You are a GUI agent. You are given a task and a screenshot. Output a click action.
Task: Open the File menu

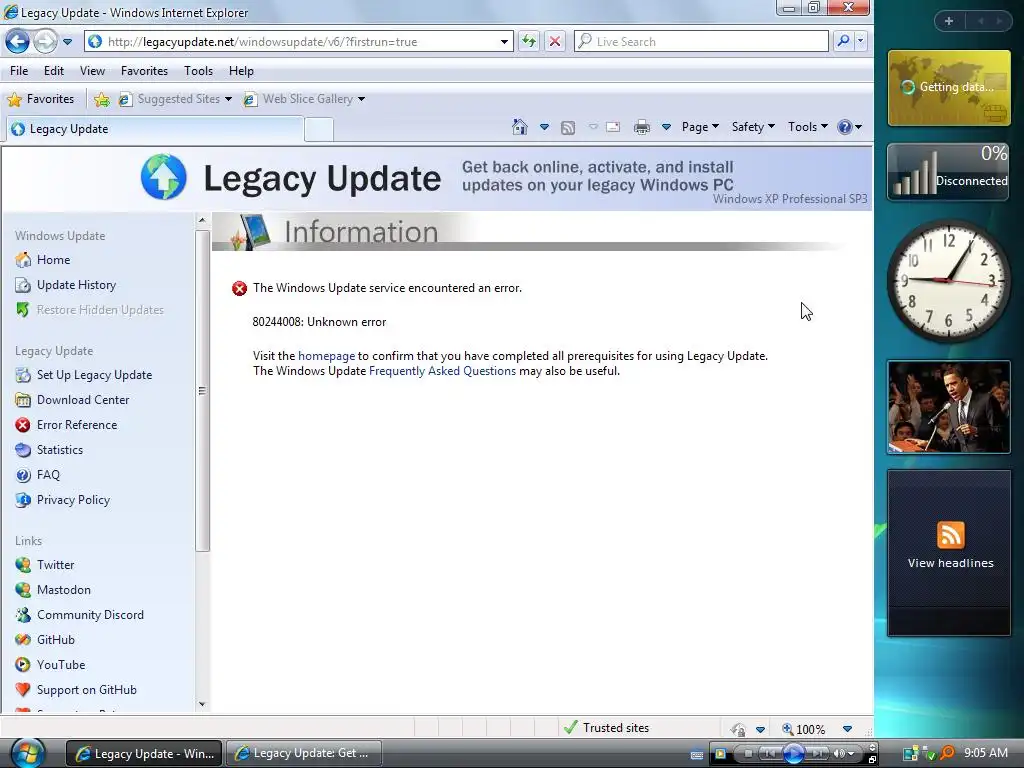(x=19, y=71)
